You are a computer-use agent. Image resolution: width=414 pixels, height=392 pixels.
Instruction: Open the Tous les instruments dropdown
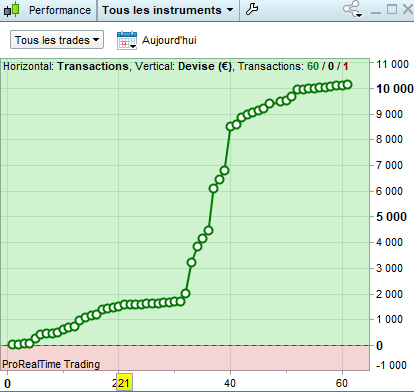tap(168, 10)
